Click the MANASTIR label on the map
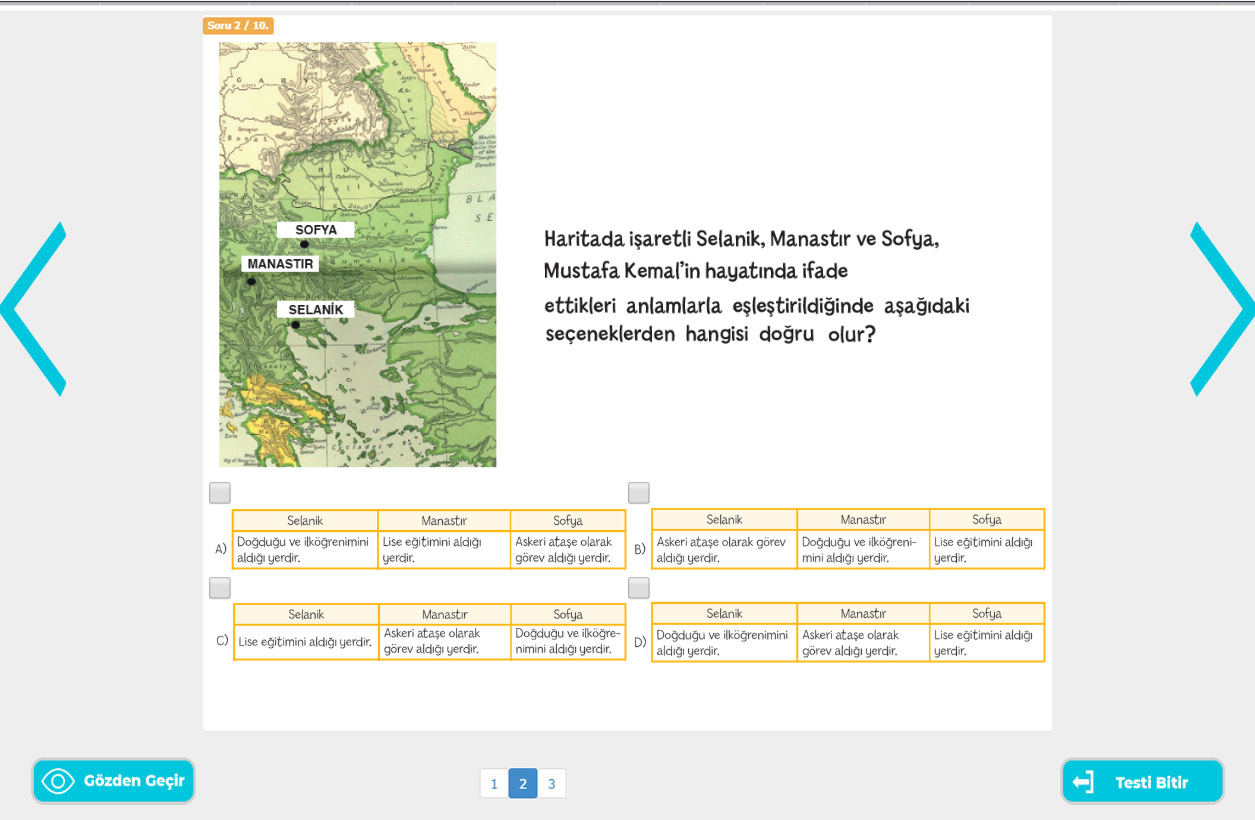1255x820 pixels. tap(280, 264)
